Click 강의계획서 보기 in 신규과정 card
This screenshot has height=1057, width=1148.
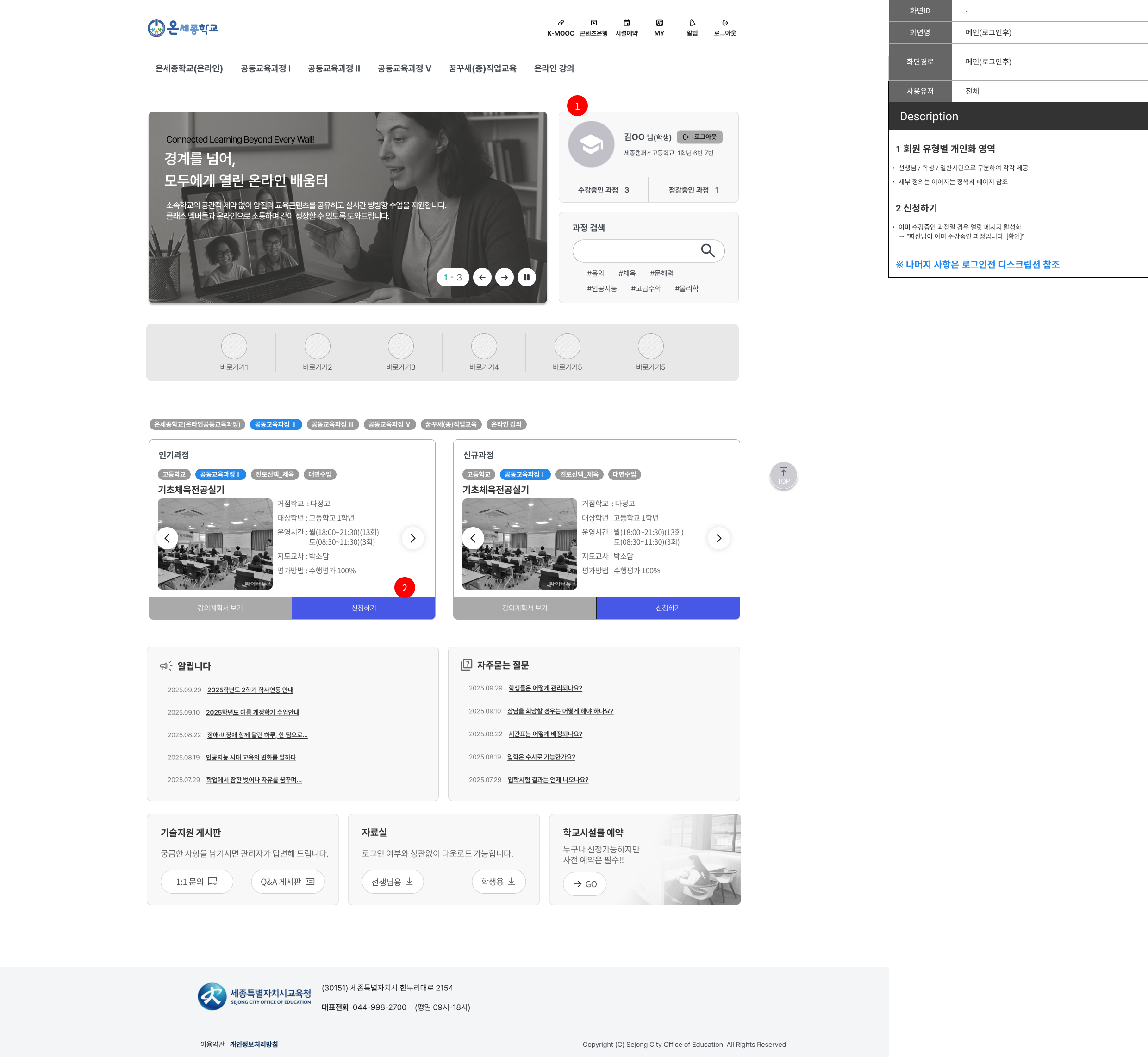tap(524, 608)
